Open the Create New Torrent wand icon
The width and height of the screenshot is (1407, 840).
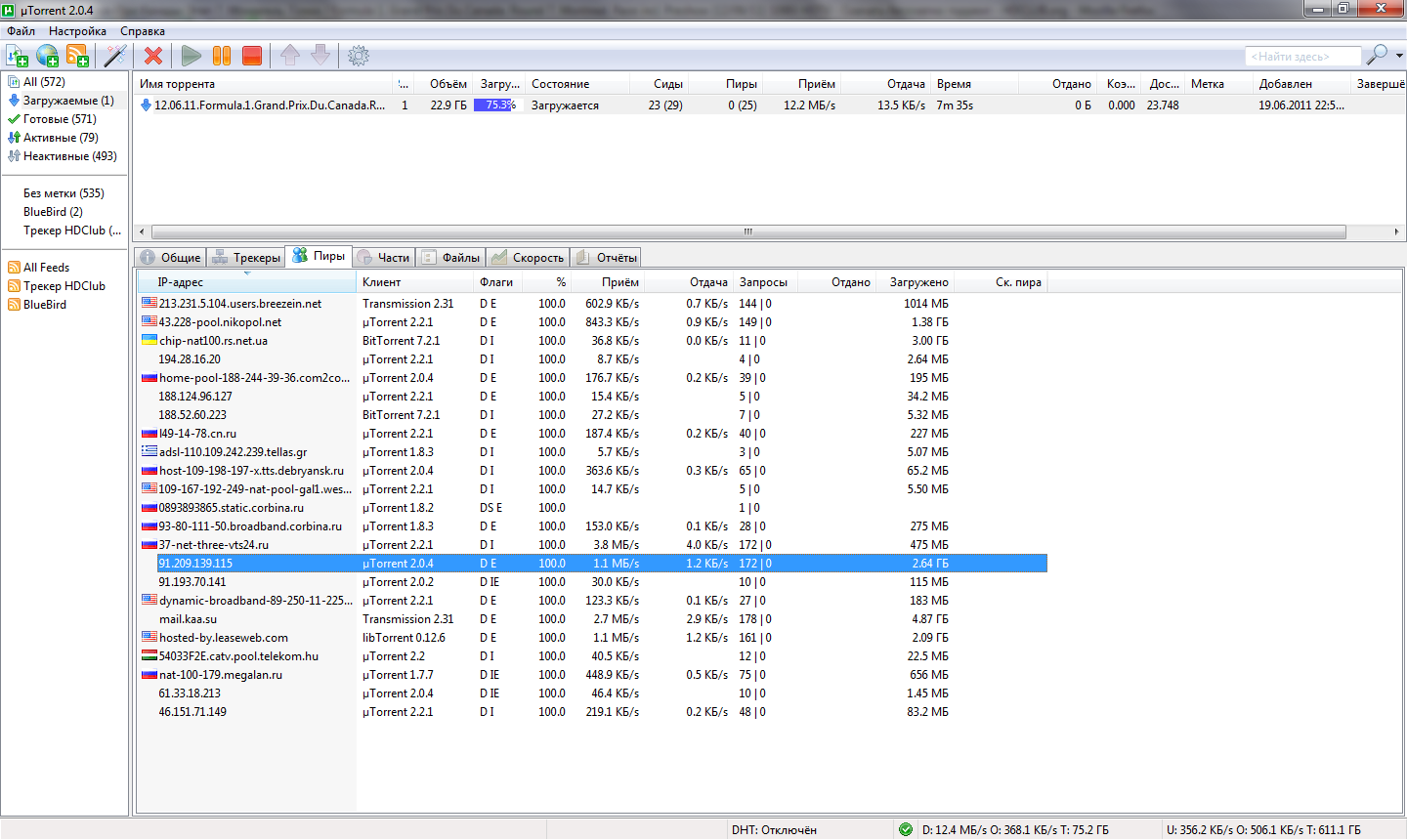click(x=115, y=56)
